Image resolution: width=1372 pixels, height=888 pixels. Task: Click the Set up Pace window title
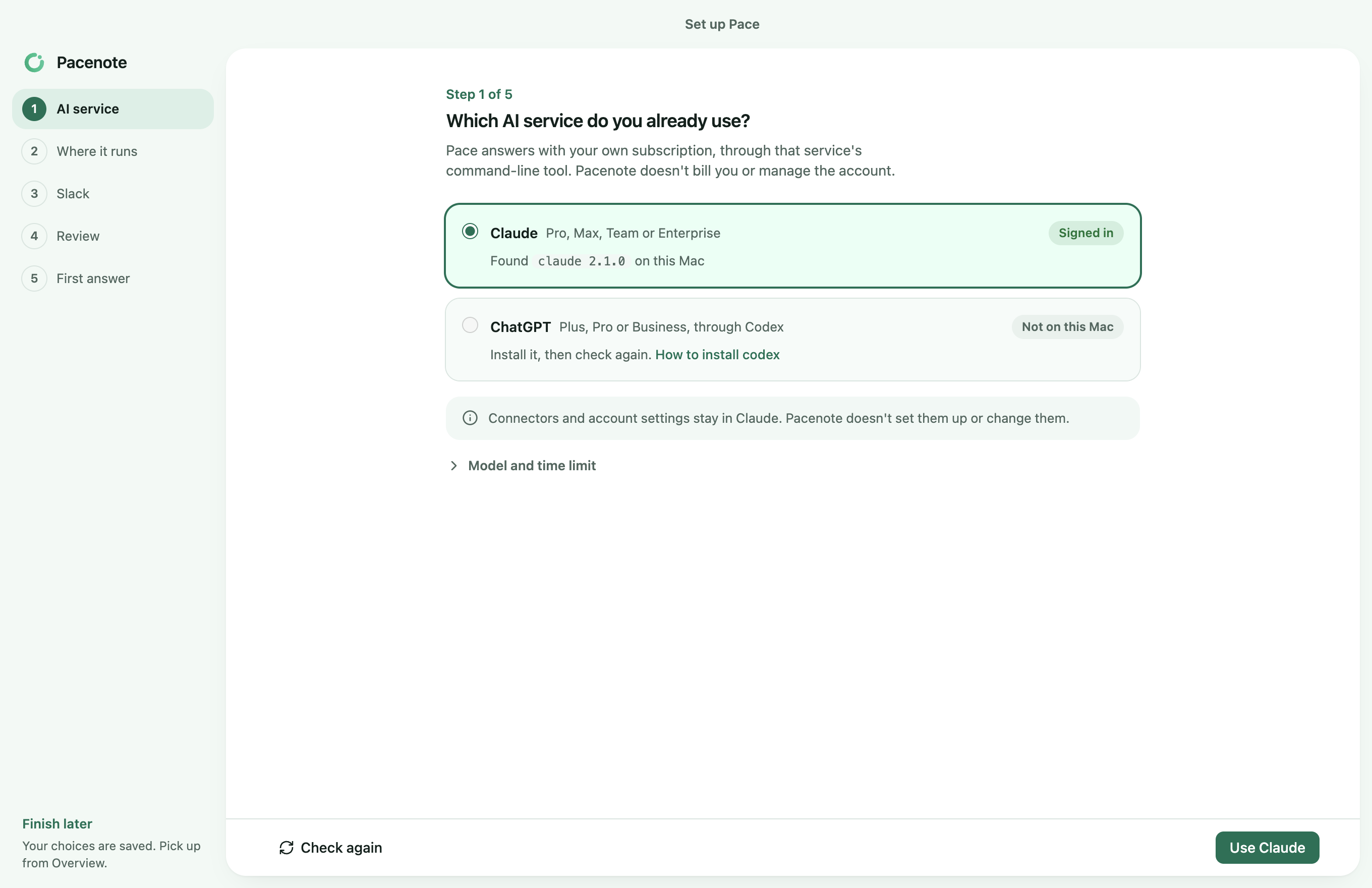point(722,24)
